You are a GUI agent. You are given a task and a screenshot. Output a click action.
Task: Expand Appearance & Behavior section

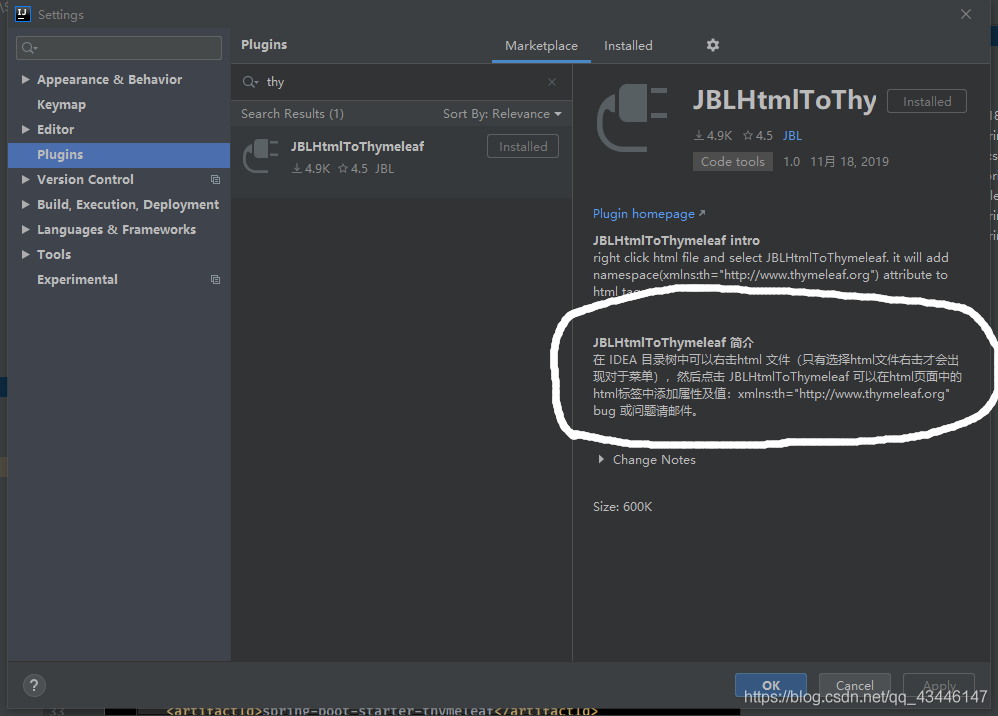(x=25, y=80)
